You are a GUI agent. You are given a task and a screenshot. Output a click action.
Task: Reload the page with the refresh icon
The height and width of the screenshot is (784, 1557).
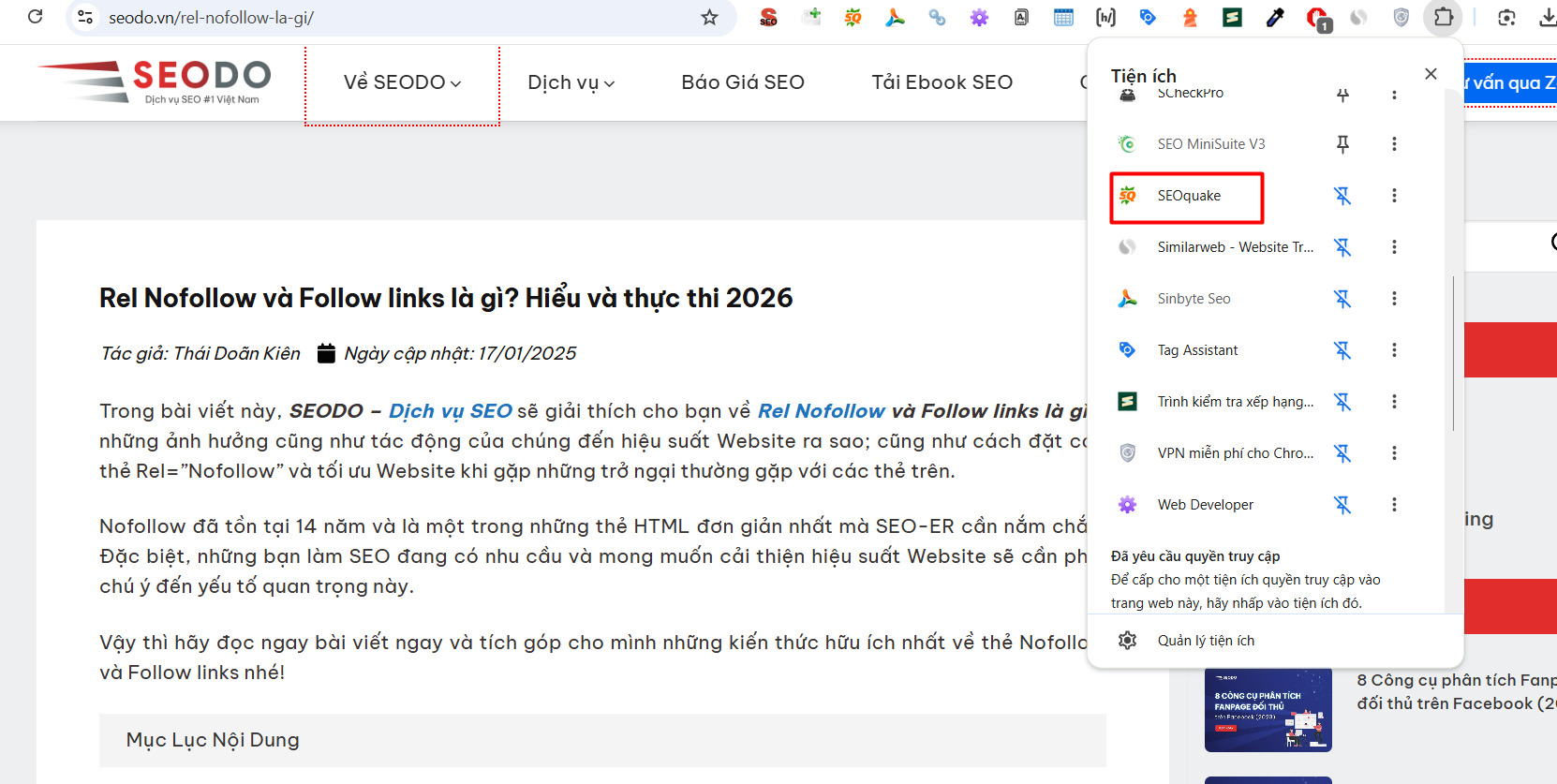[x=36, y=17]
